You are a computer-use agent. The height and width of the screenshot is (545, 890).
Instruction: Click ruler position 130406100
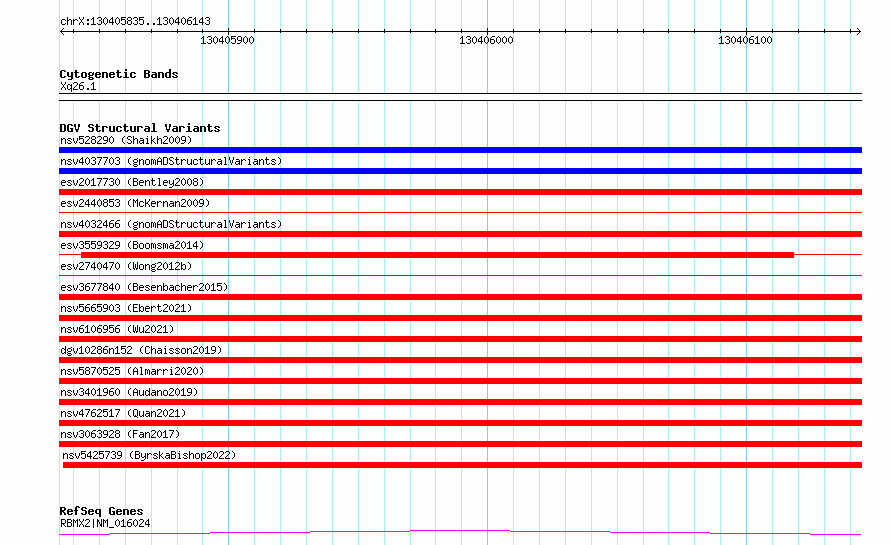pyautogui.click(x=745, y=40)
